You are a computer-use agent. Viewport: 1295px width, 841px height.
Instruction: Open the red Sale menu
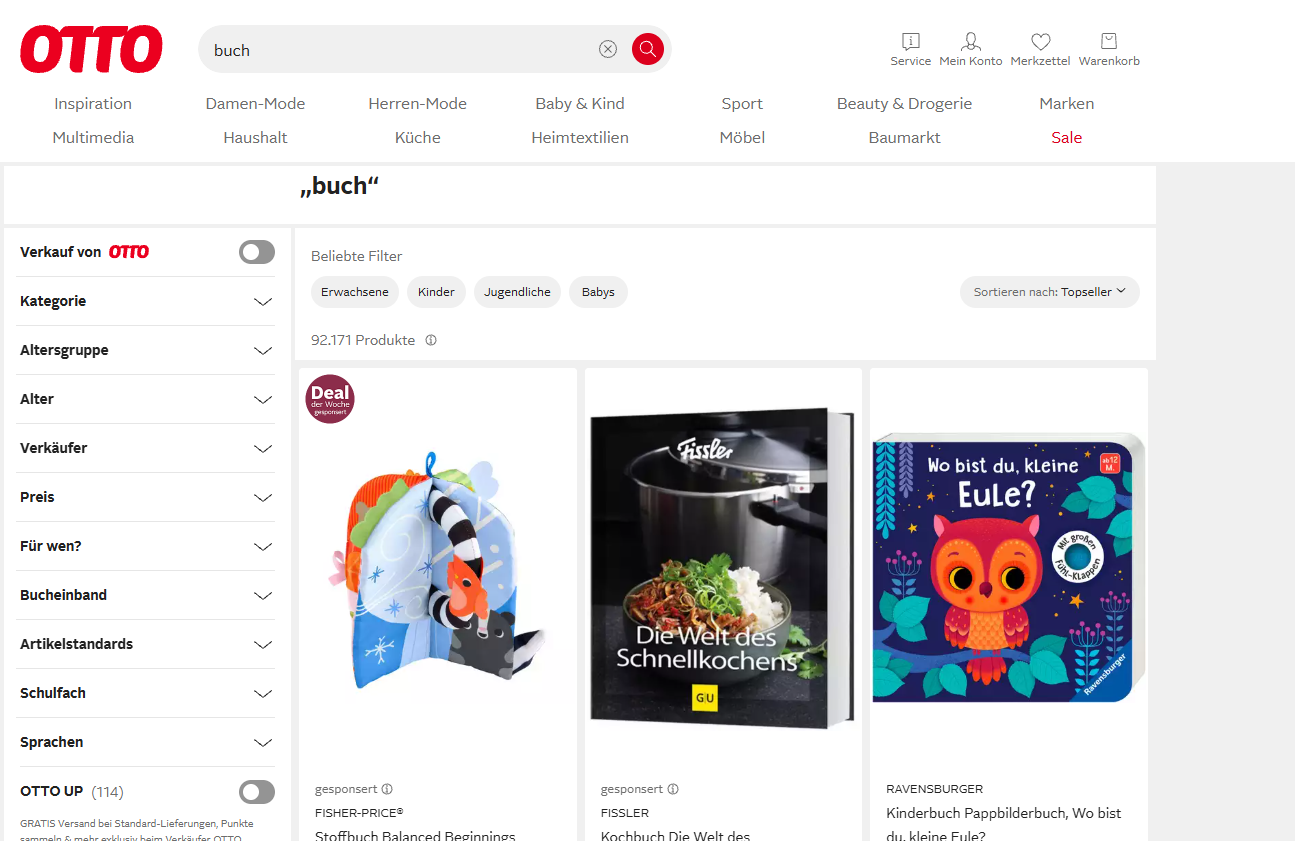1067,138
